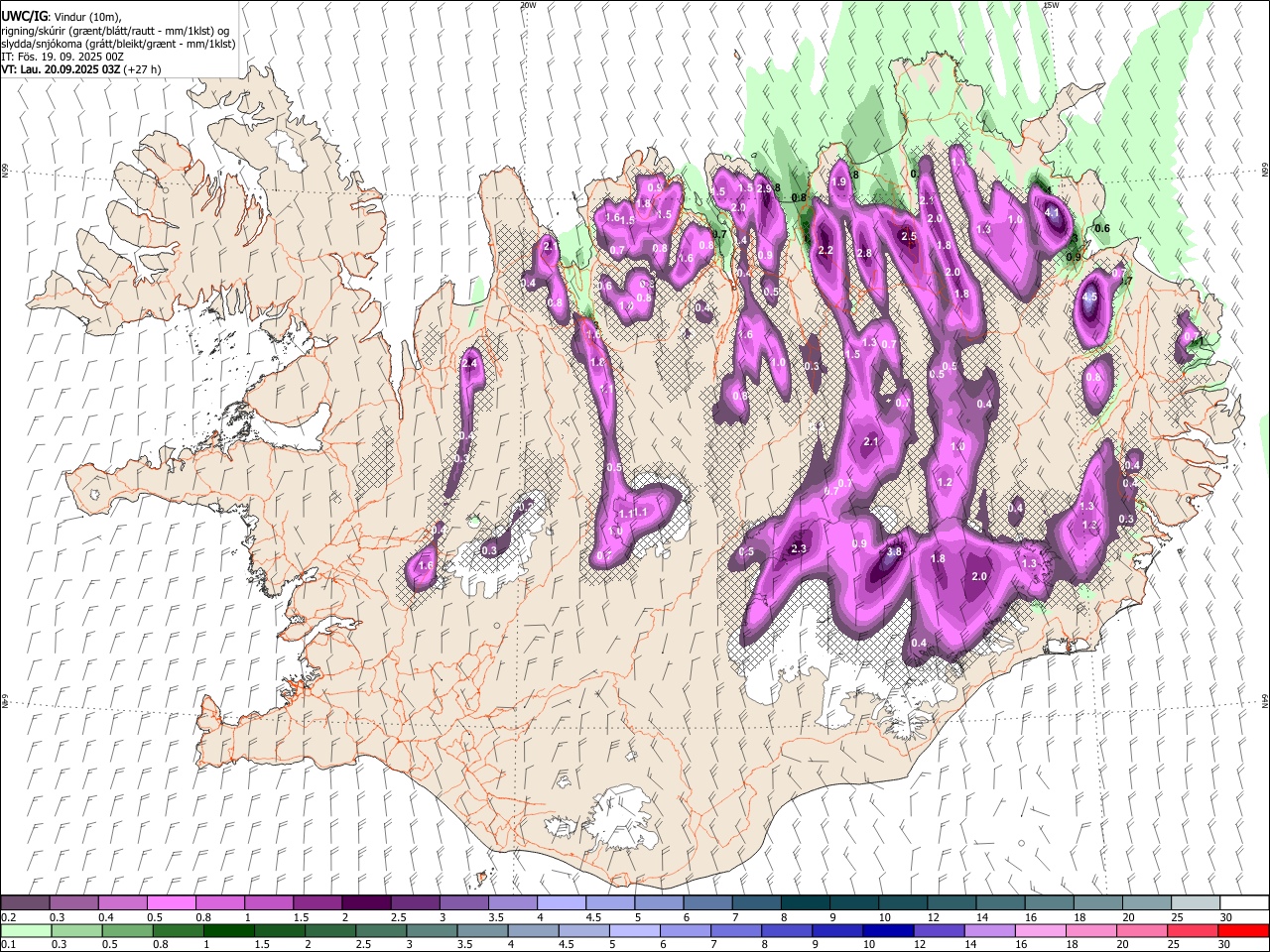Click the dark teal snow swatch between 8 and 9
The image size is (1270, 952).
[805, 903]
